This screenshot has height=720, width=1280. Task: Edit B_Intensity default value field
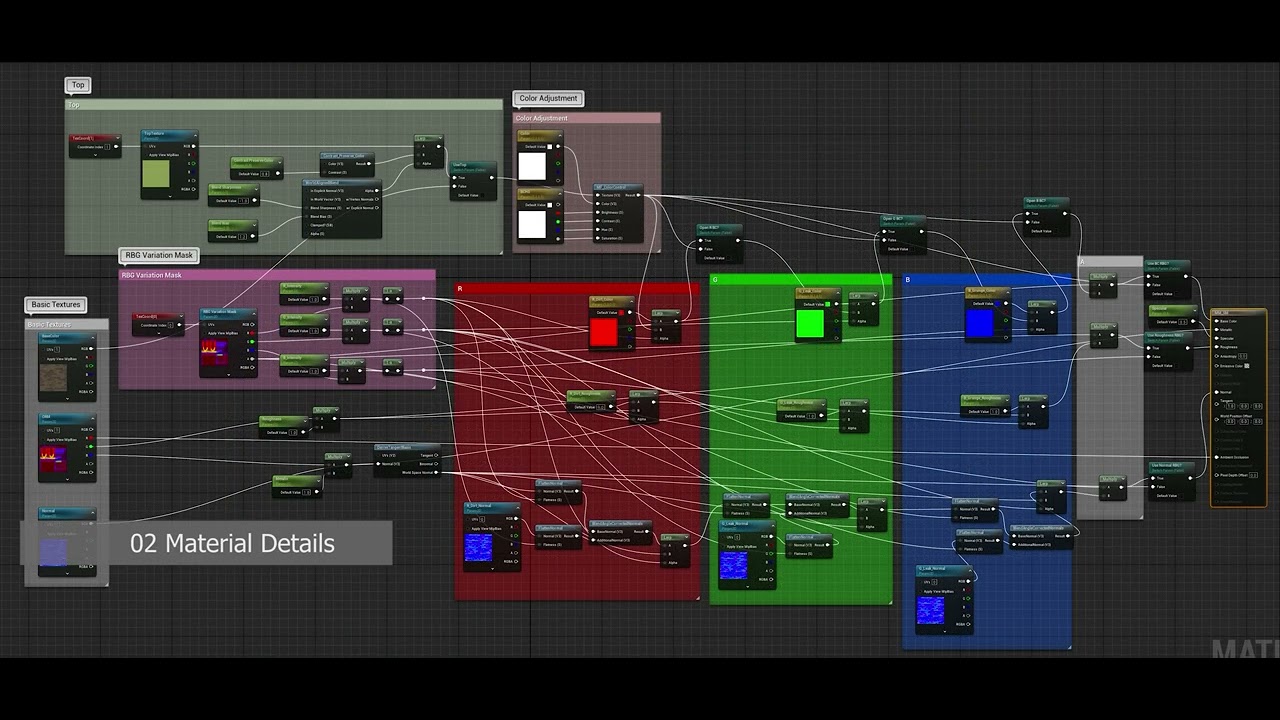(314, 371)
